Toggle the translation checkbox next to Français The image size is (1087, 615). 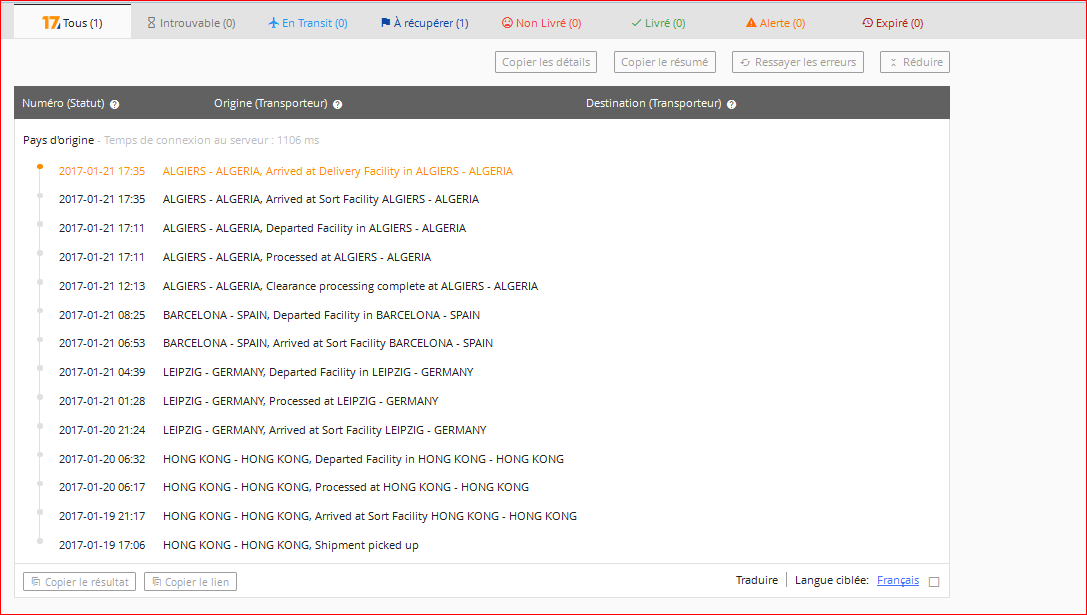[934, 582]
